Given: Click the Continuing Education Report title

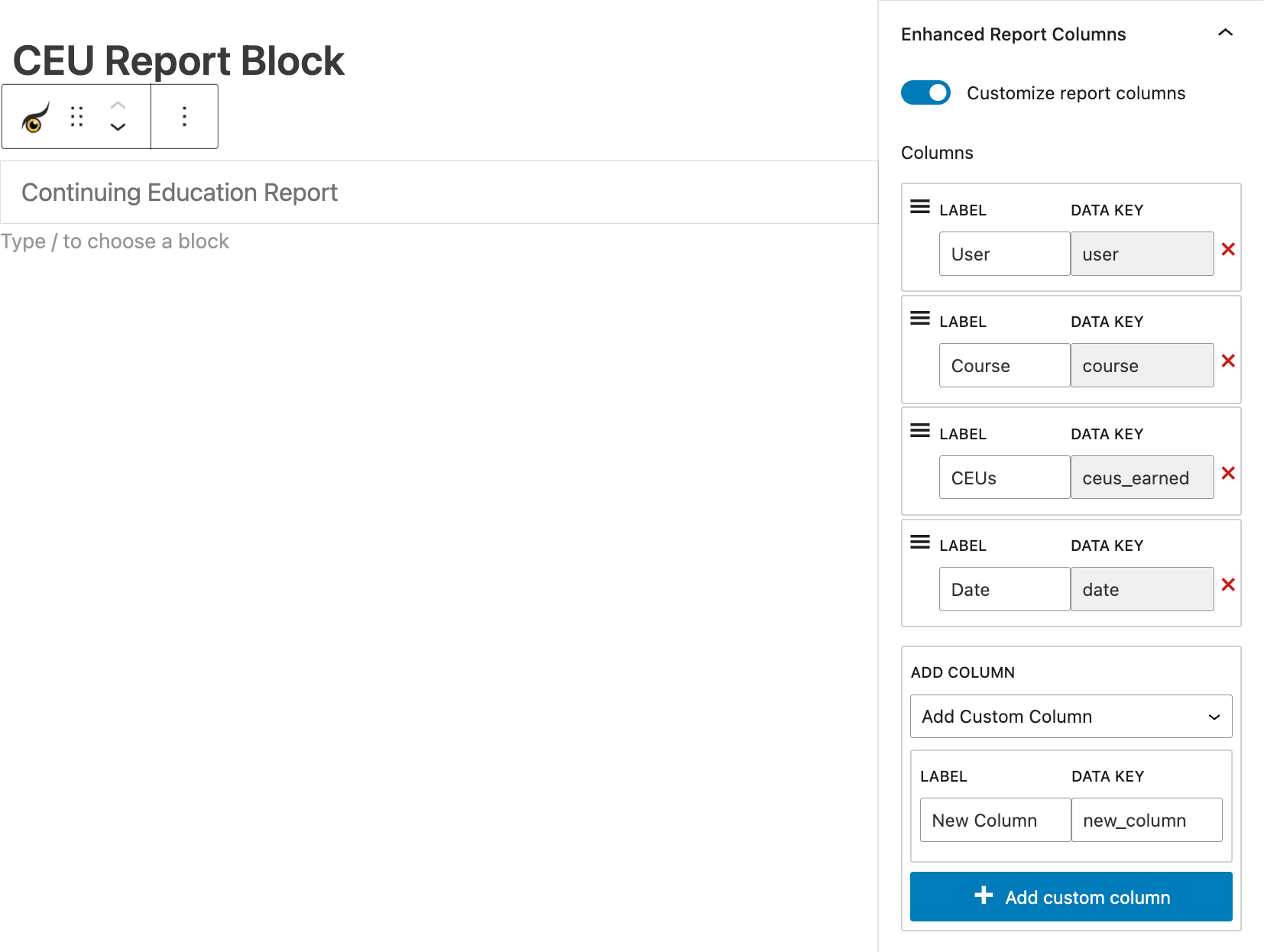Looking at the screenshot, I should pyautogui.click(x=179, y=193).
